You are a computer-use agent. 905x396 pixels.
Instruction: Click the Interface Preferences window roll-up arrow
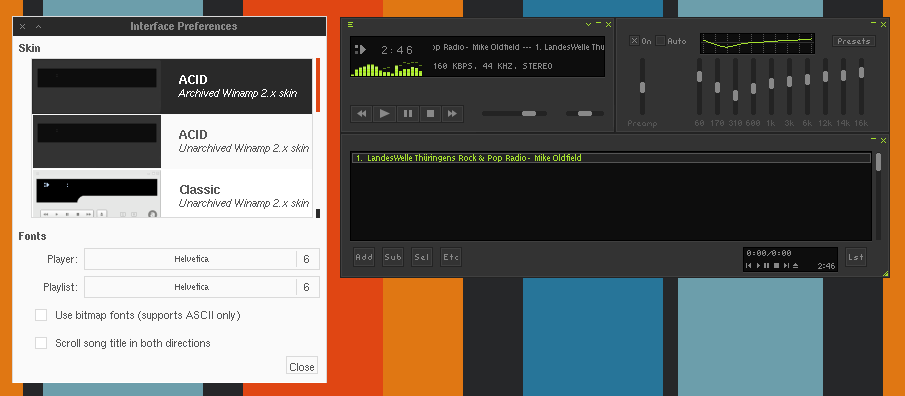click(x=38, y=27)
